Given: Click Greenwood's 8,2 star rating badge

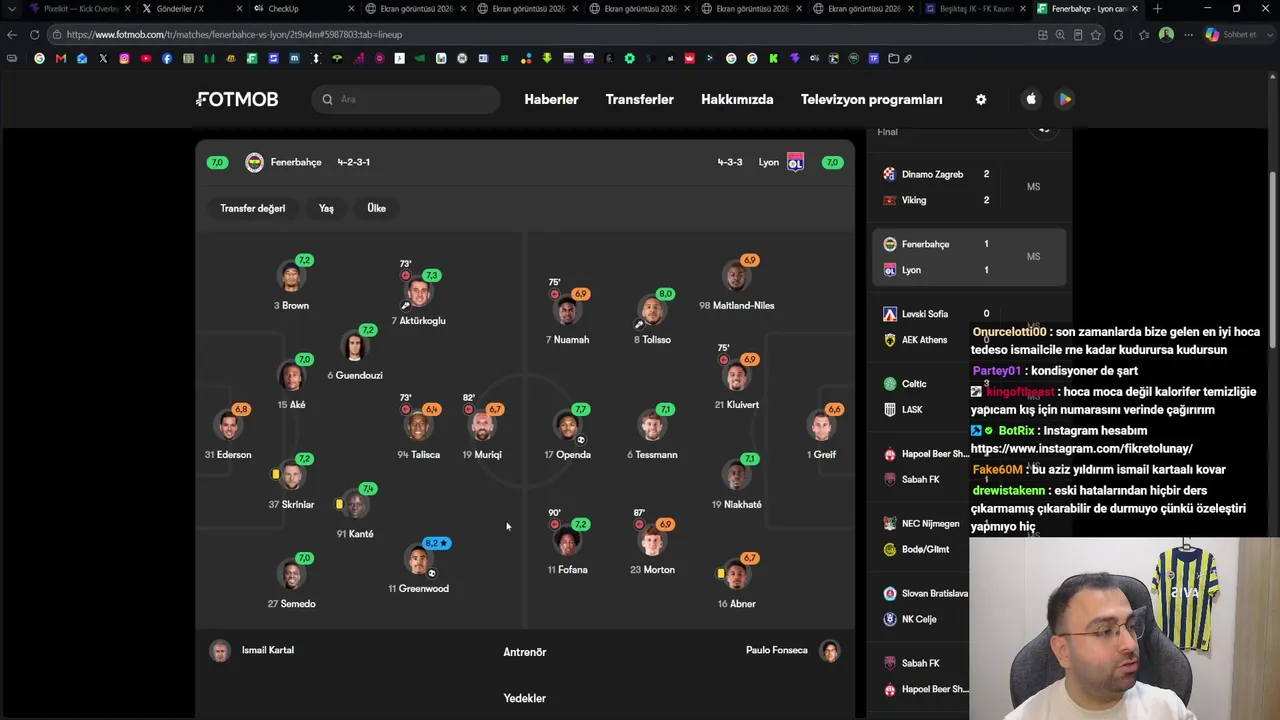Looking at the screenshot, I should 437,543.
